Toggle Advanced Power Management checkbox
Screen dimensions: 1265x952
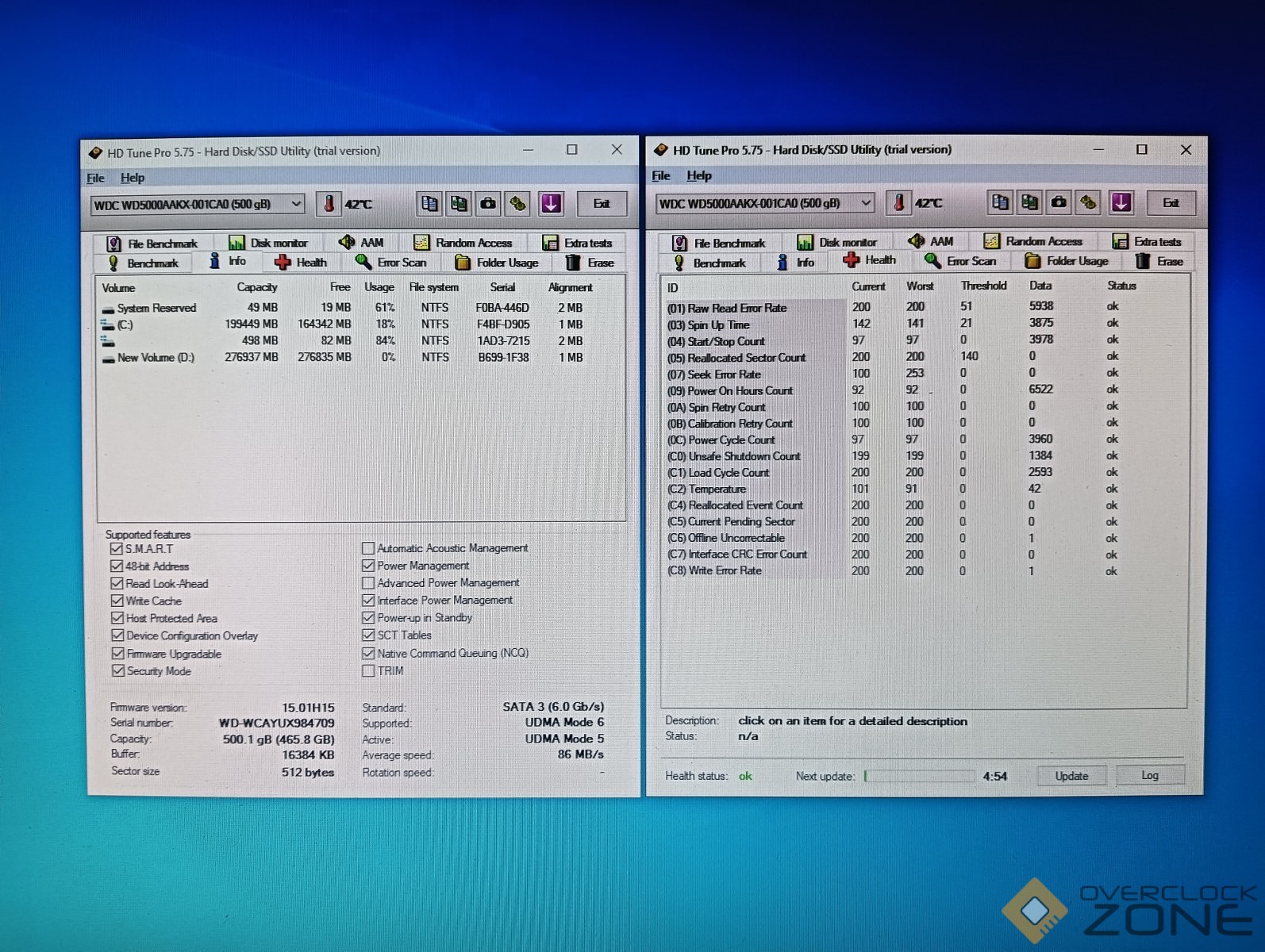point(368,583)
